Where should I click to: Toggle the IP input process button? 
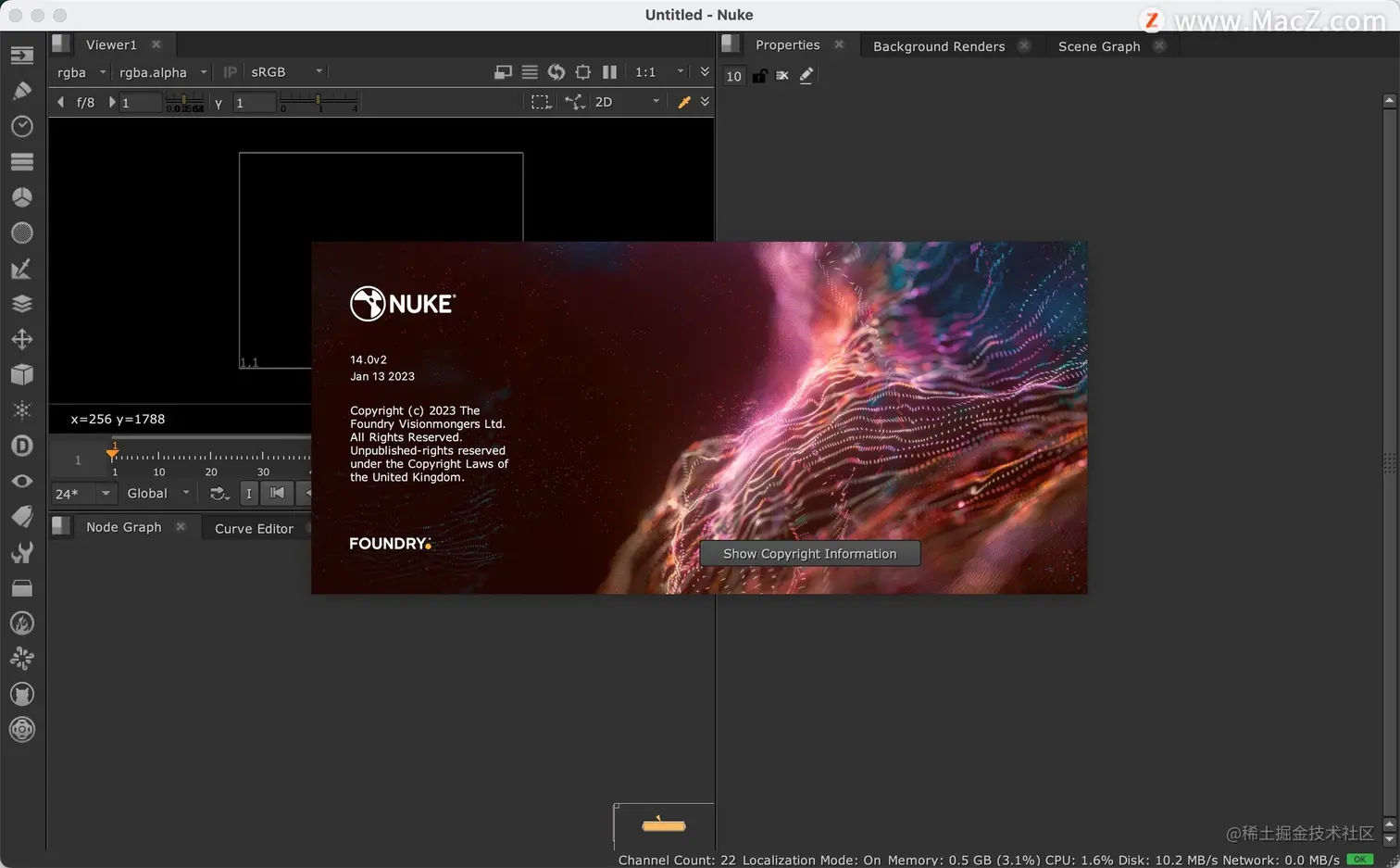click(x=230, y=72)
